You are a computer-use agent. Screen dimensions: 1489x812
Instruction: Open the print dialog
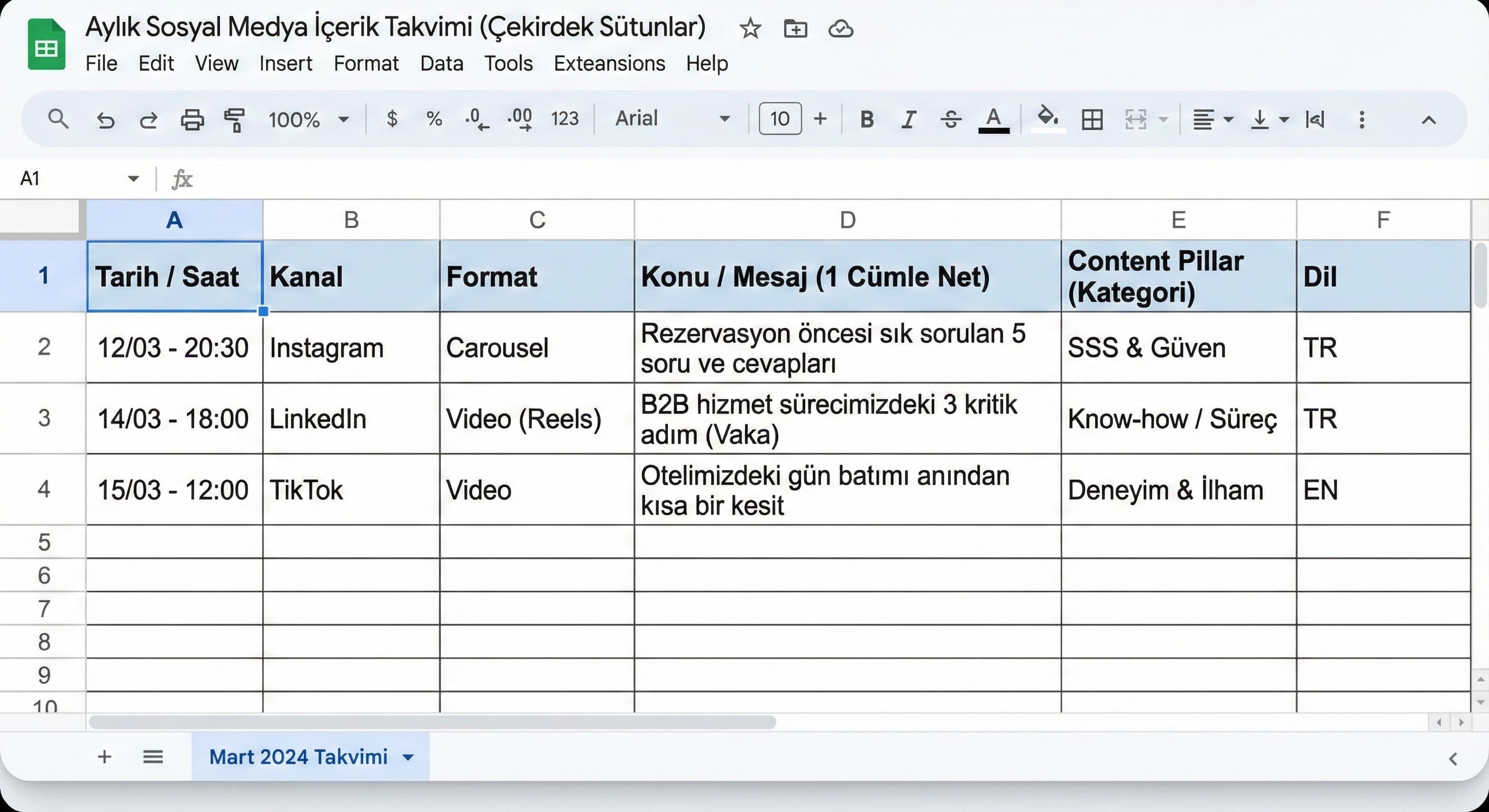click(191, 119)
